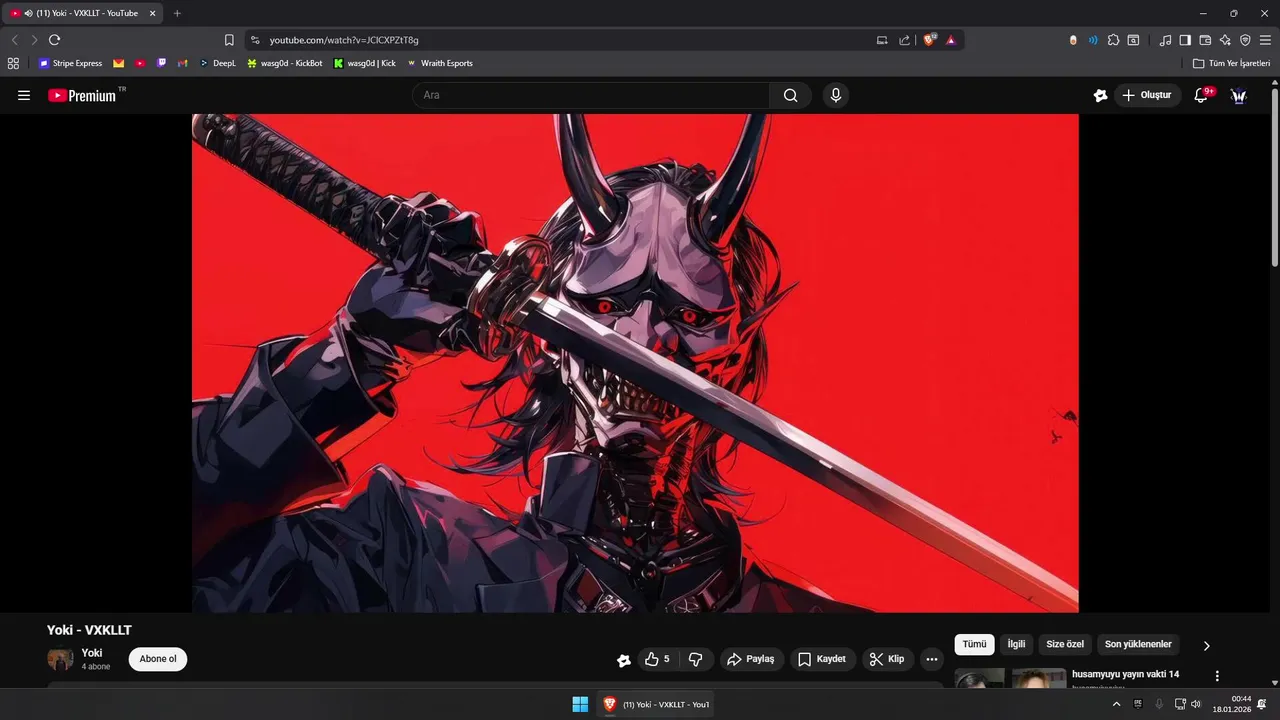The height and width of the screenshot is (720, 1280).
Task: Open the wasg0d | Kick bookmark
Action: 365,63
